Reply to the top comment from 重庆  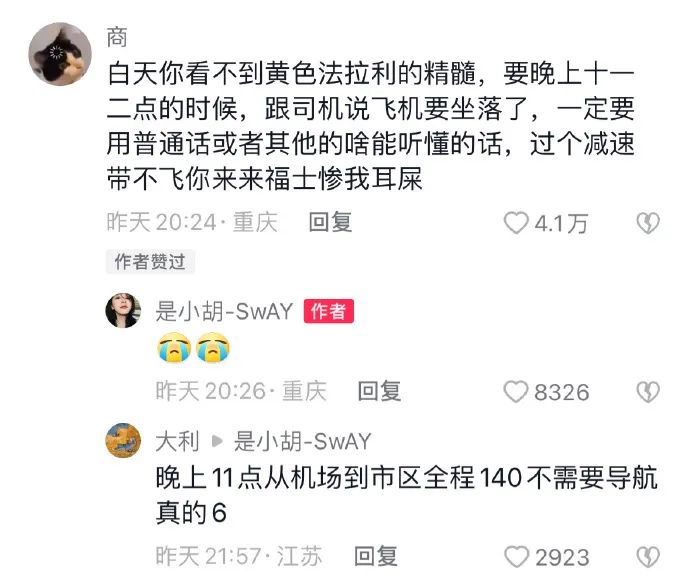coord(330,222)
